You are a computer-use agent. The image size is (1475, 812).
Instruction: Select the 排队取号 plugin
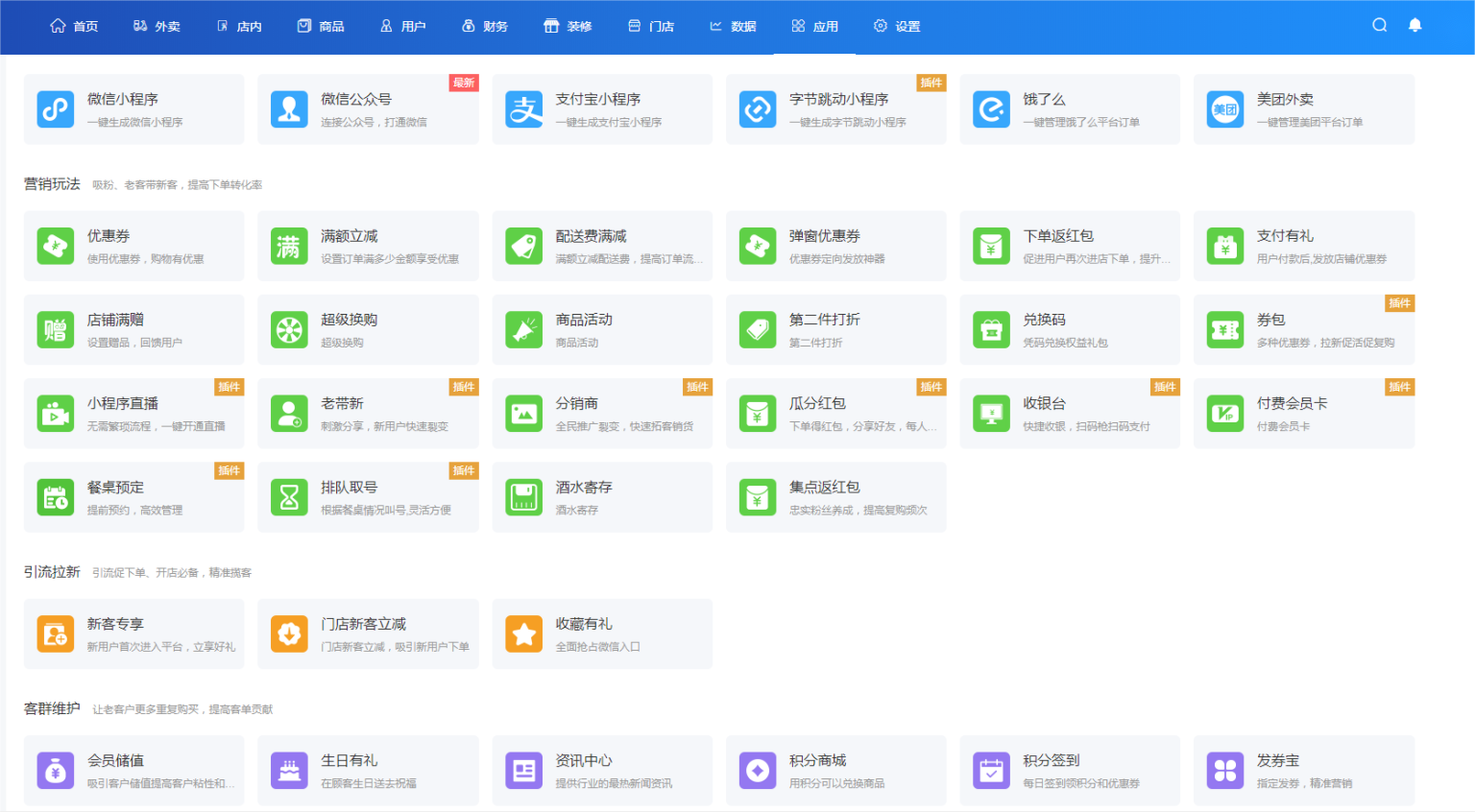pos(368,496)
